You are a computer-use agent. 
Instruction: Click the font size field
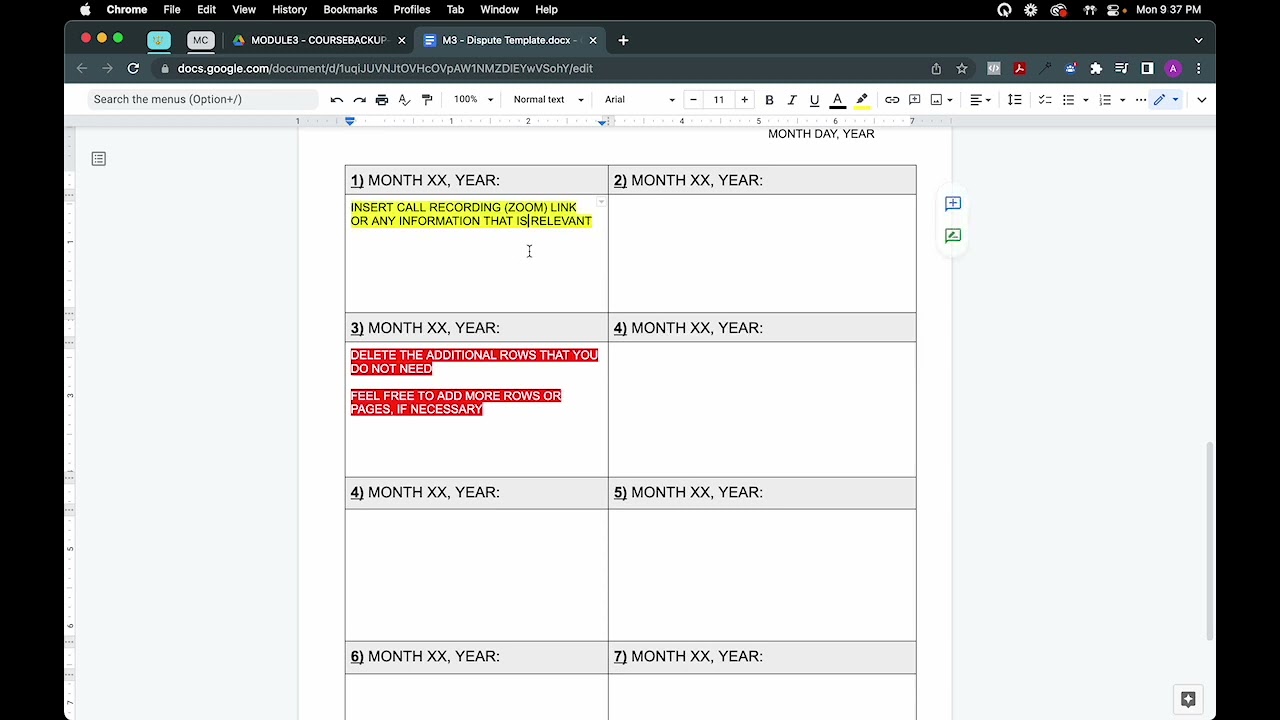(719, 99)
